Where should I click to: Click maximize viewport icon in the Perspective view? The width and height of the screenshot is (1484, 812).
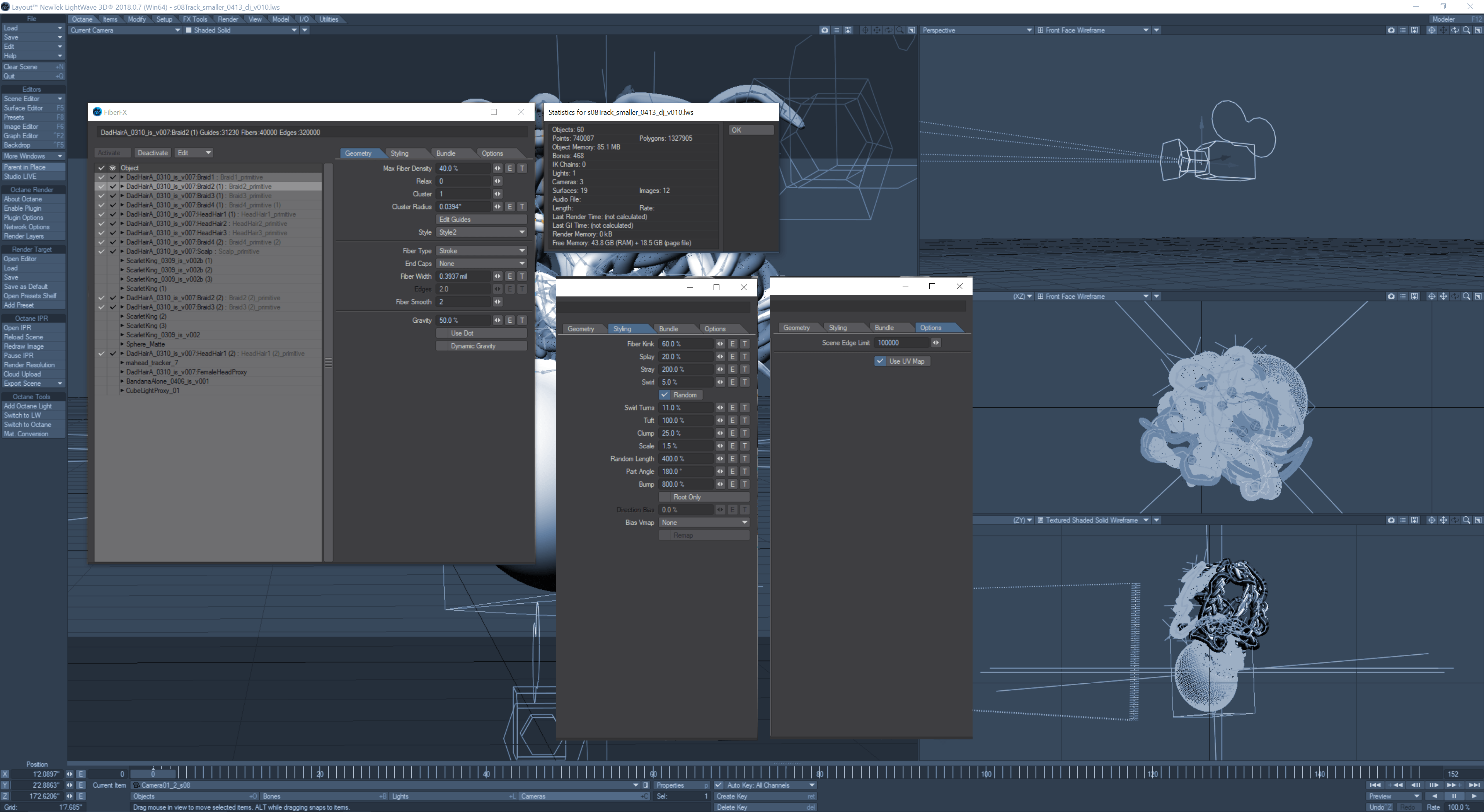1478,30
